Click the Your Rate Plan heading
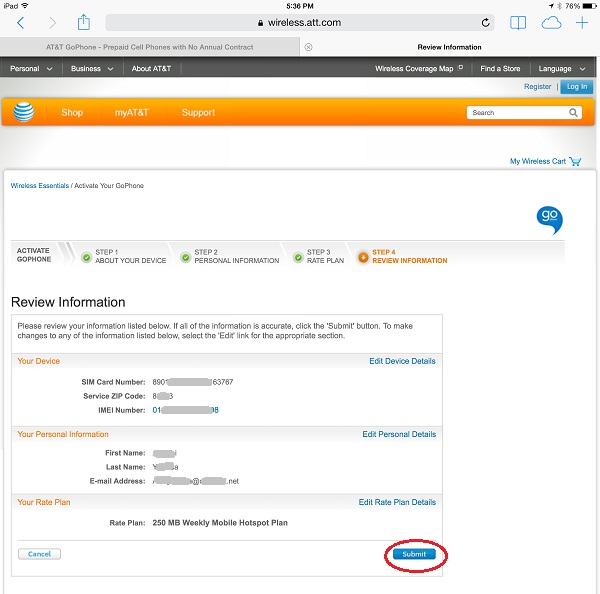600x594 pixels. point(44,502)
